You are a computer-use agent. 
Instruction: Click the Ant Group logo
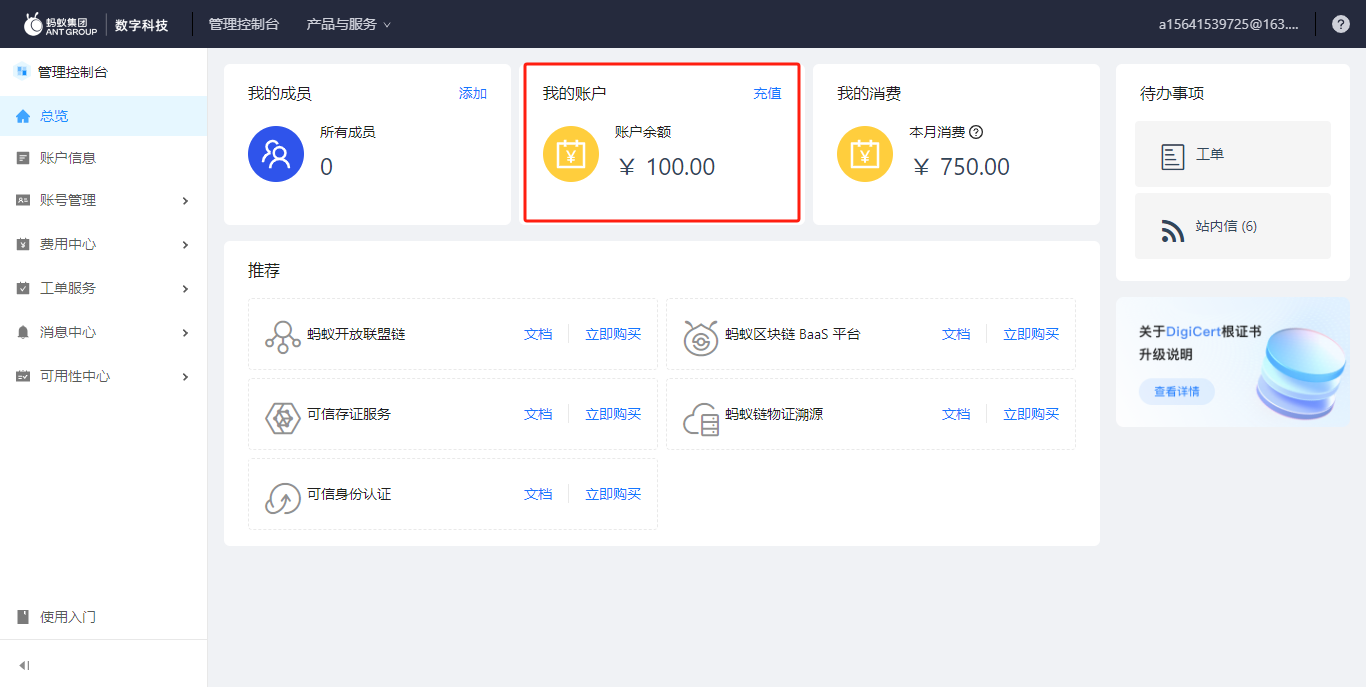(62, 24)
